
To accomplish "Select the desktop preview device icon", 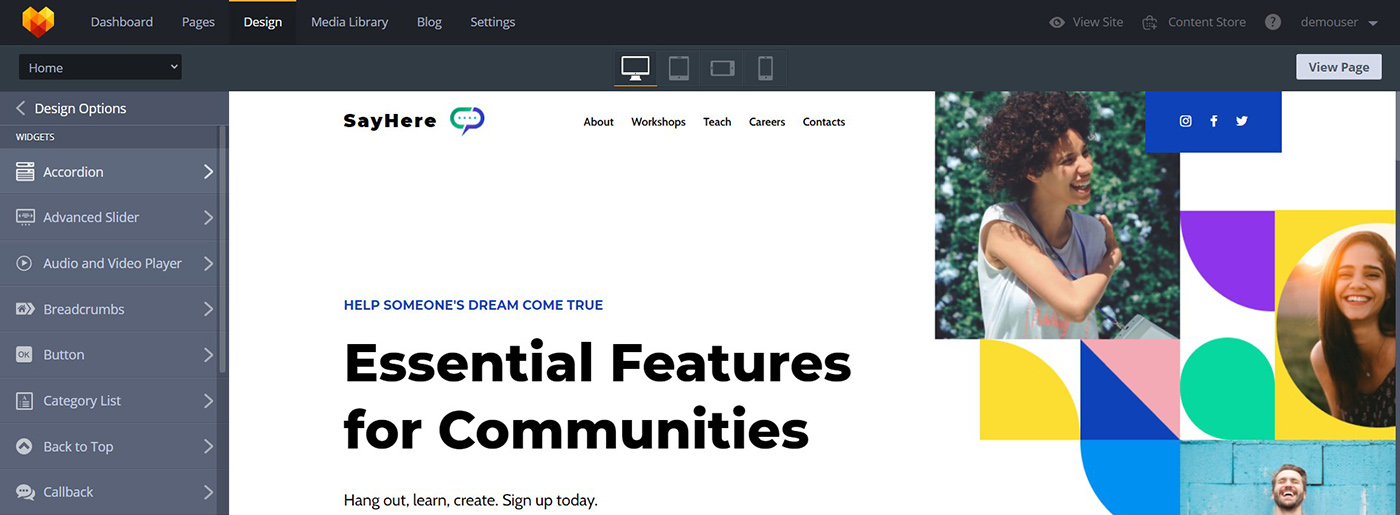I will tap(635, 68).
